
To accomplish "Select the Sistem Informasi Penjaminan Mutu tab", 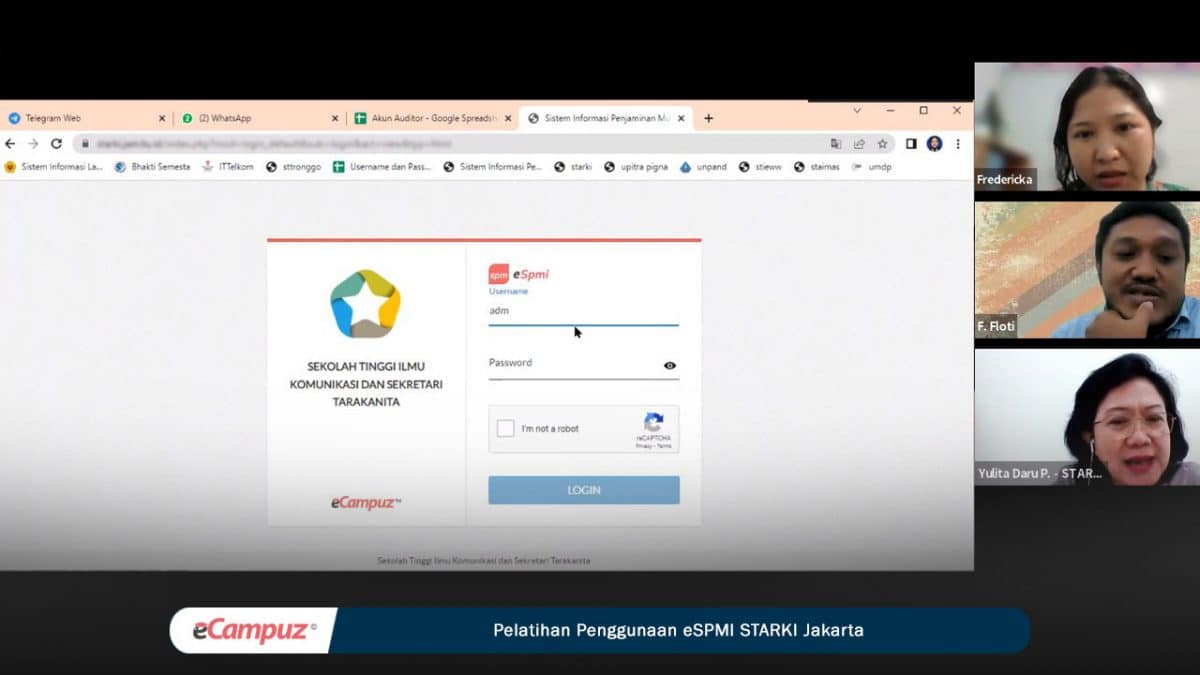I will (x=606, y=118).
